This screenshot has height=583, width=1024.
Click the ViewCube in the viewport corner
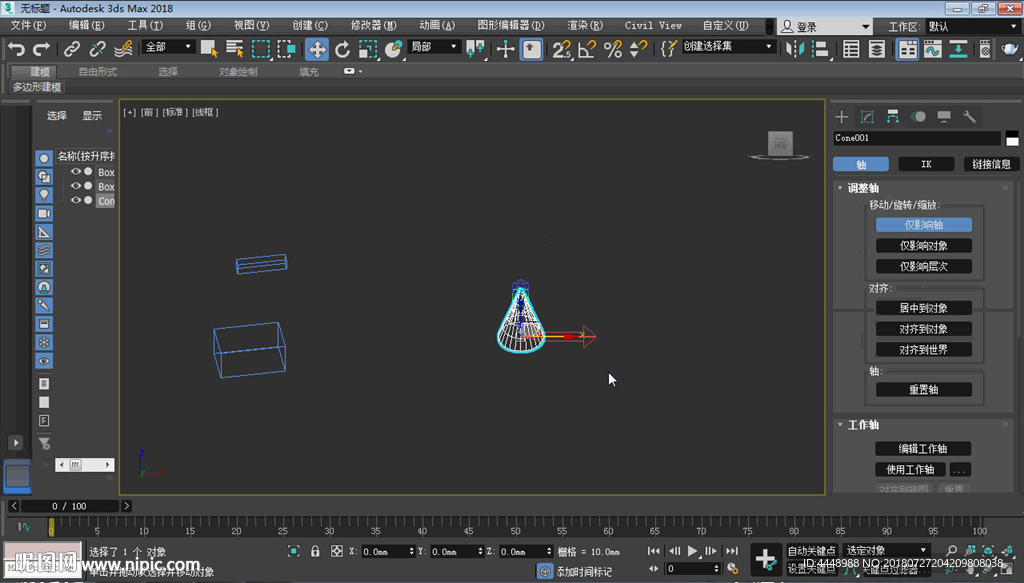pos(780,145)
